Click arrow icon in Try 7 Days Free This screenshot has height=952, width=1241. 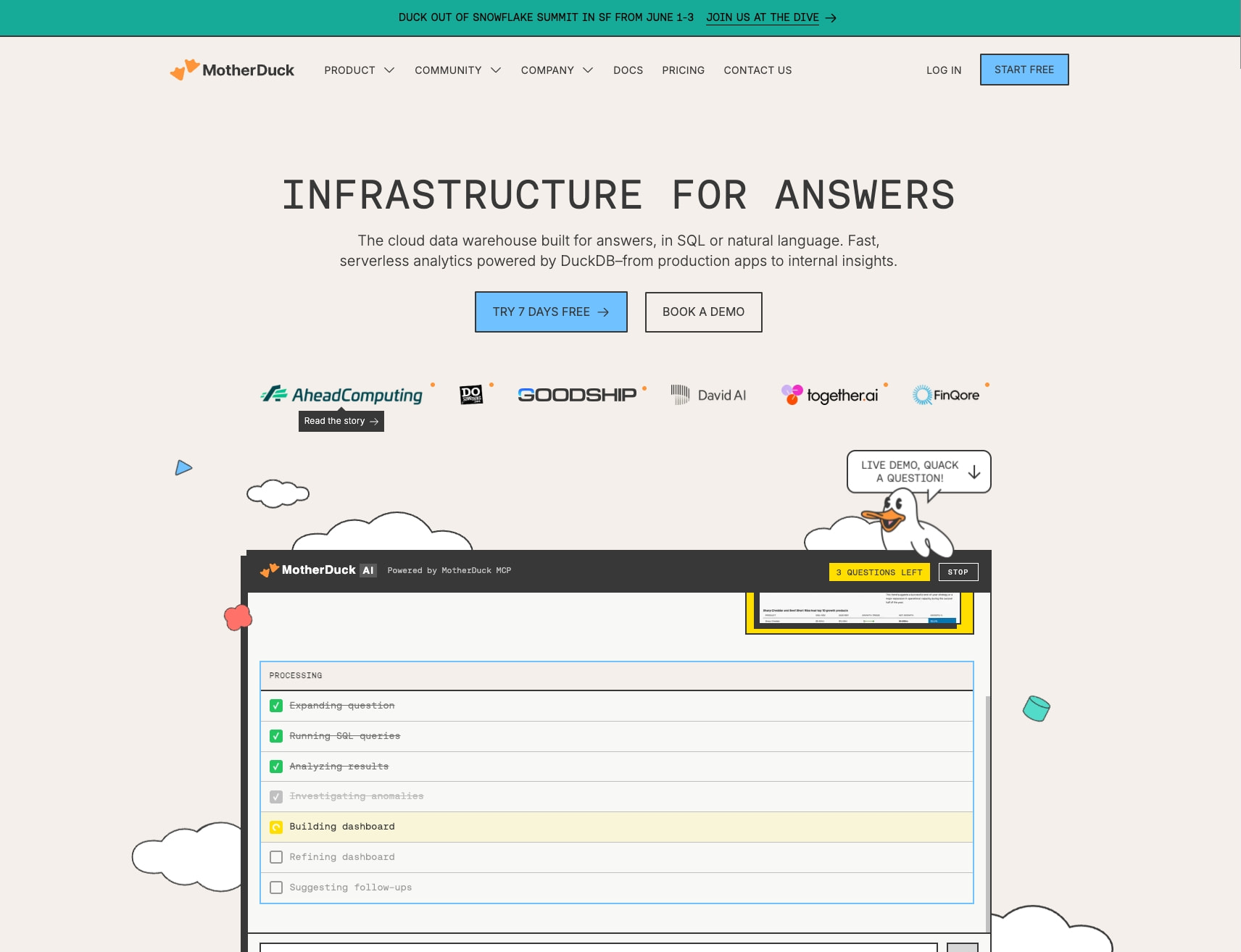pos(603,312)
